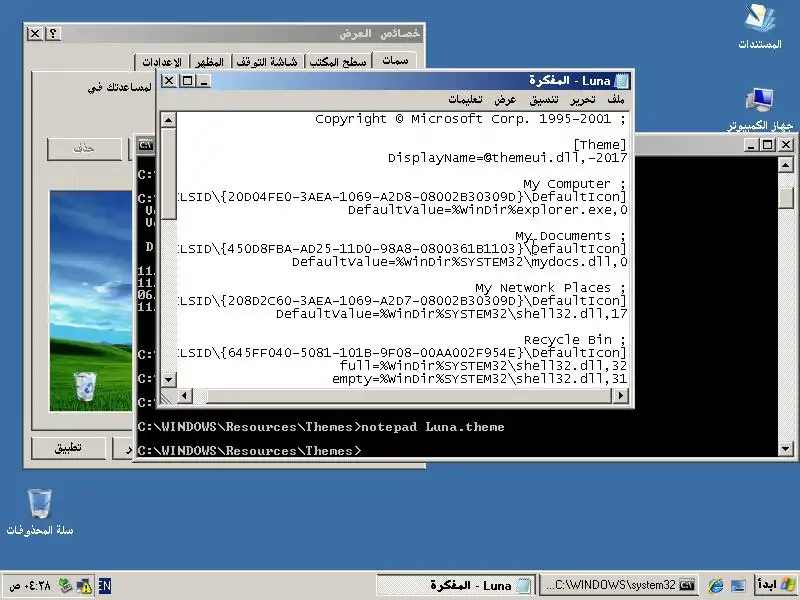Select the سلة المحذوفات recycle bin icon

pos(40,512)
